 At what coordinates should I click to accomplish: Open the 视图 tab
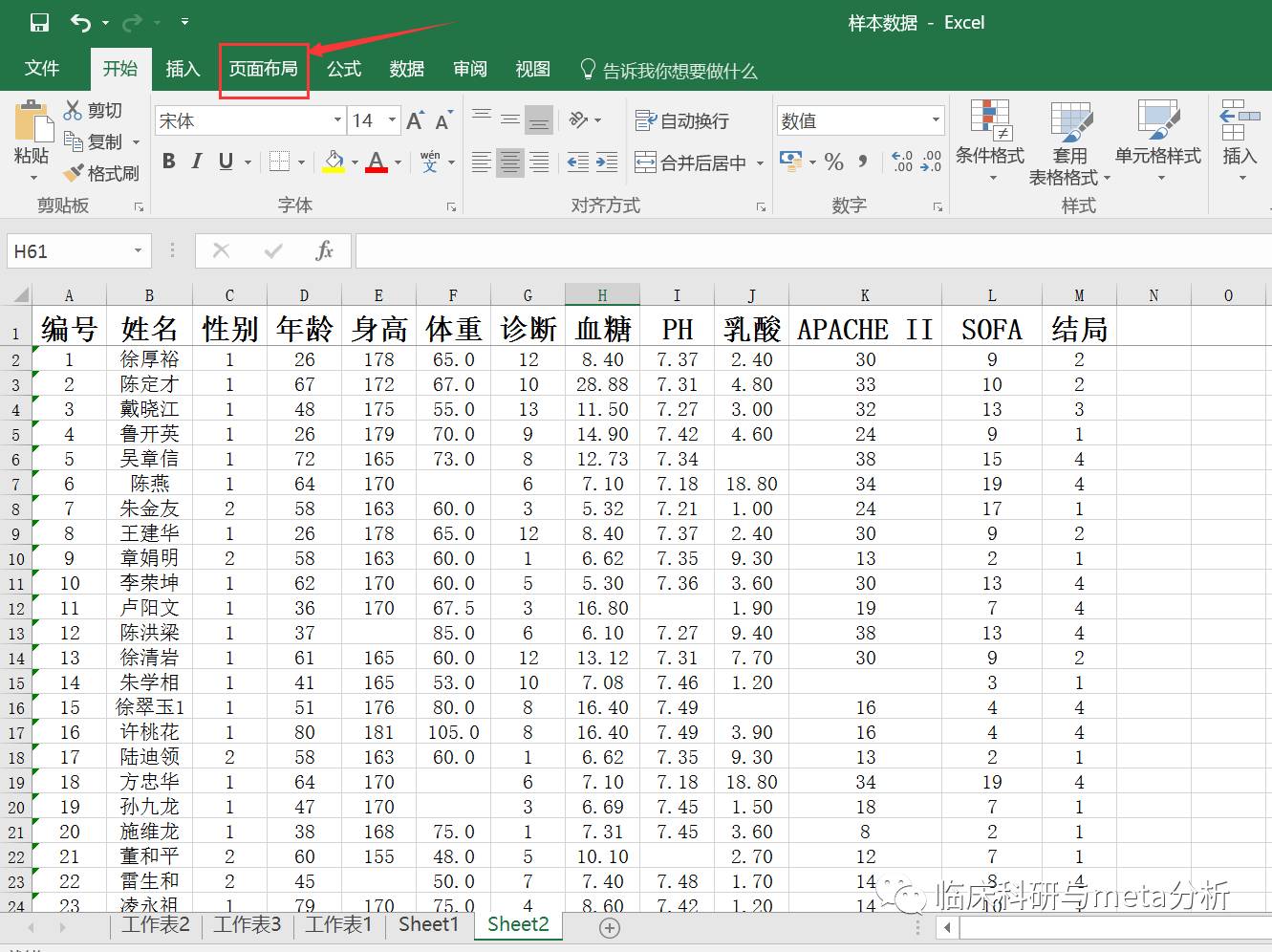pos(533,69)
